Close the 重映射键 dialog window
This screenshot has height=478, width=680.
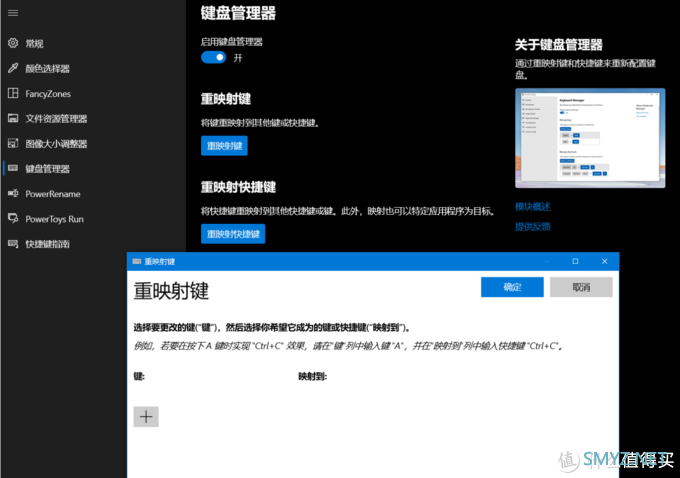[x=605, y=261]
